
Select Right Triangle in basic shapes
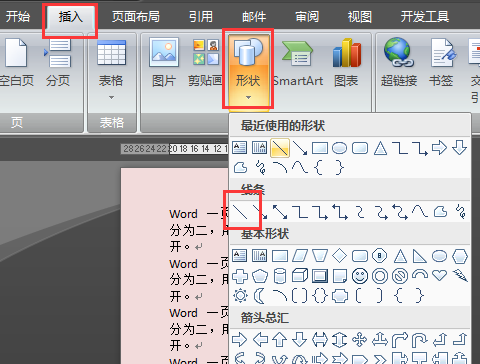coord(420,256)
